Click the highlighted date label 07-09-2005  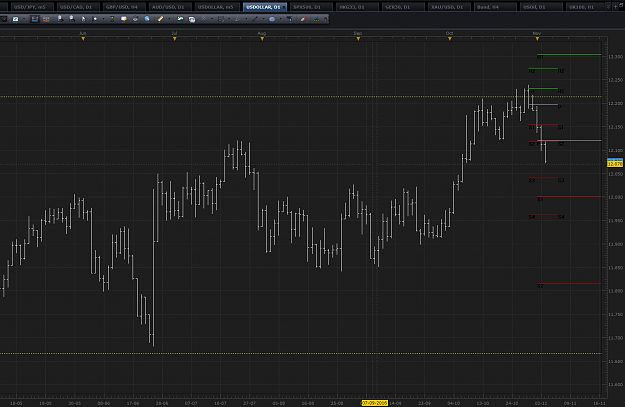tap(375, 403)
